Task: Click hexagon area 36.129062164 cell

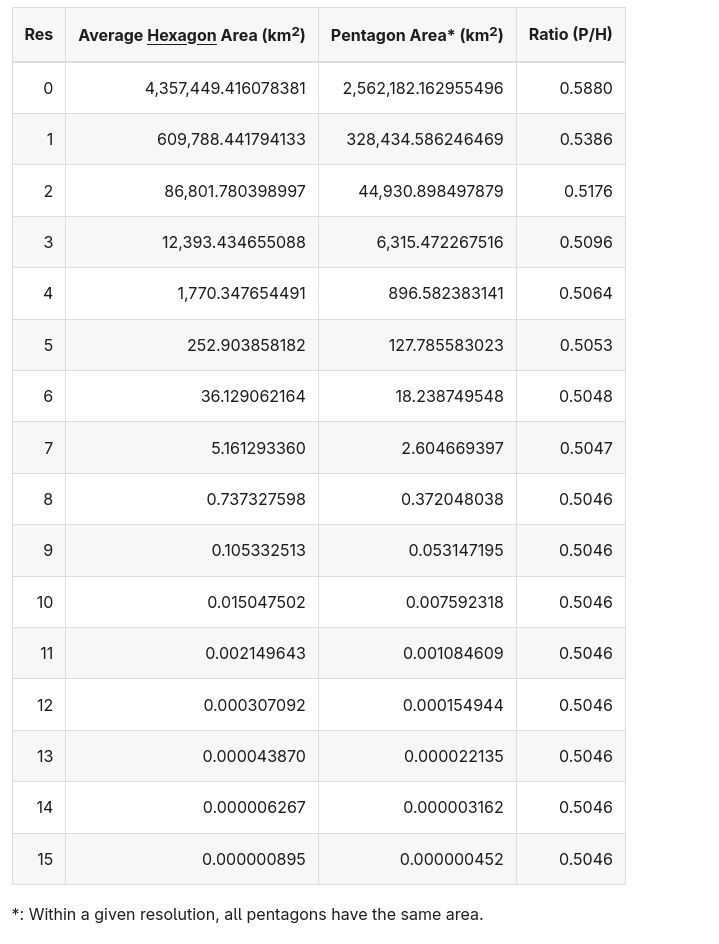Action: pos(253,396)
